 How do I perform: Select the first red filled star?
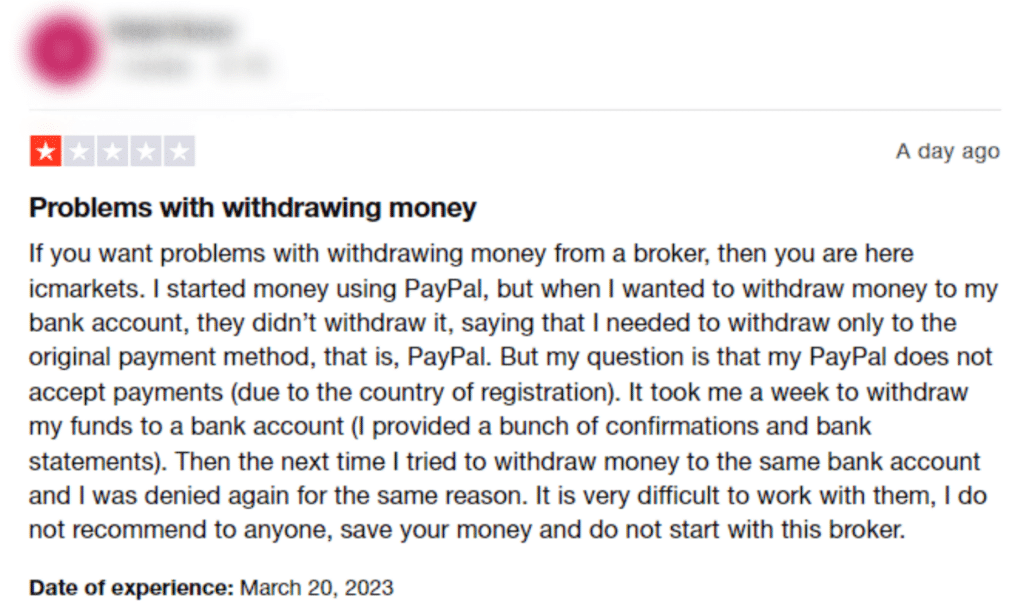[46, 152]
